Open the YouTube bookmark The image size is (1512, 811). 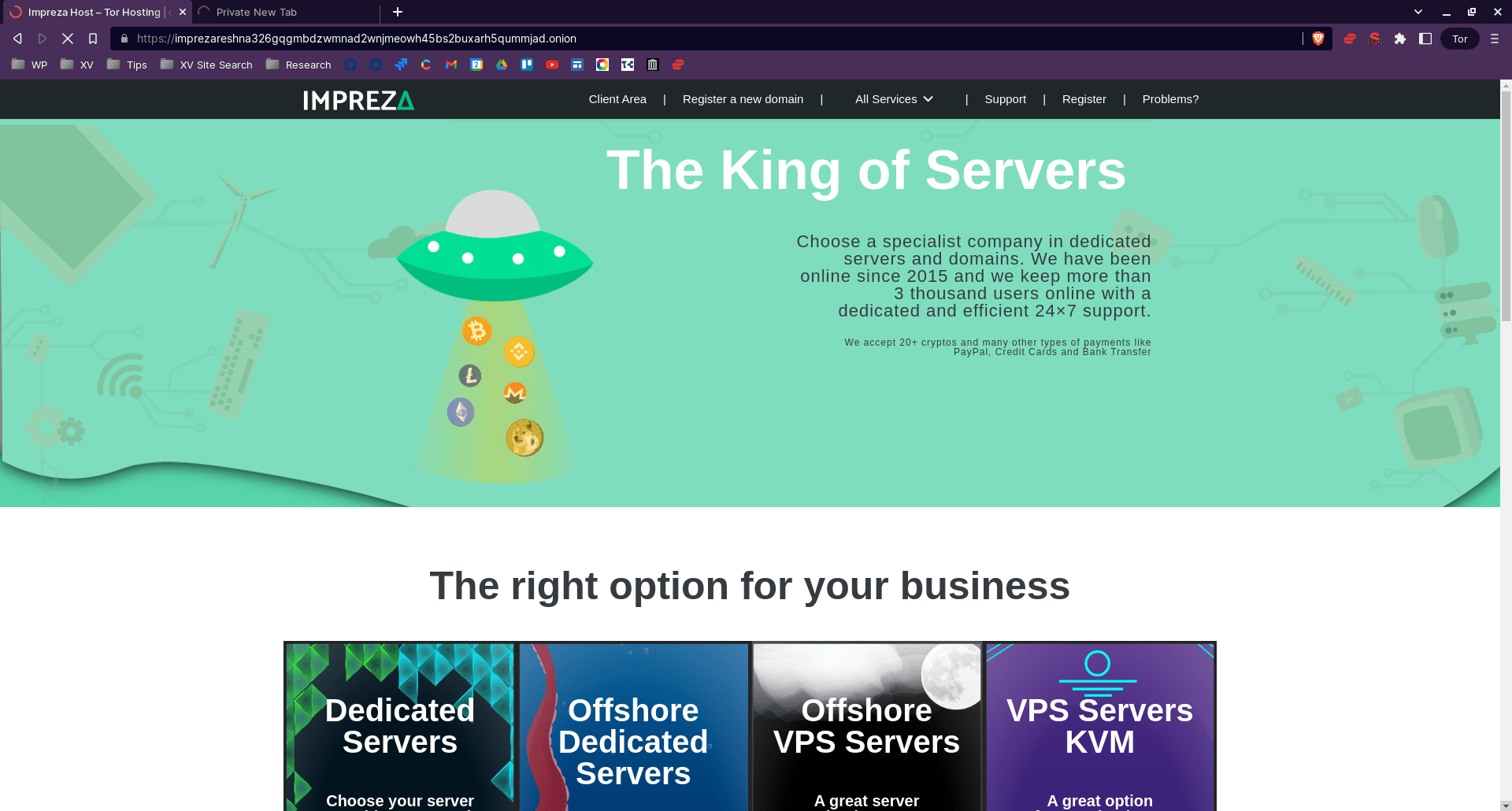(x=552, y=65)
